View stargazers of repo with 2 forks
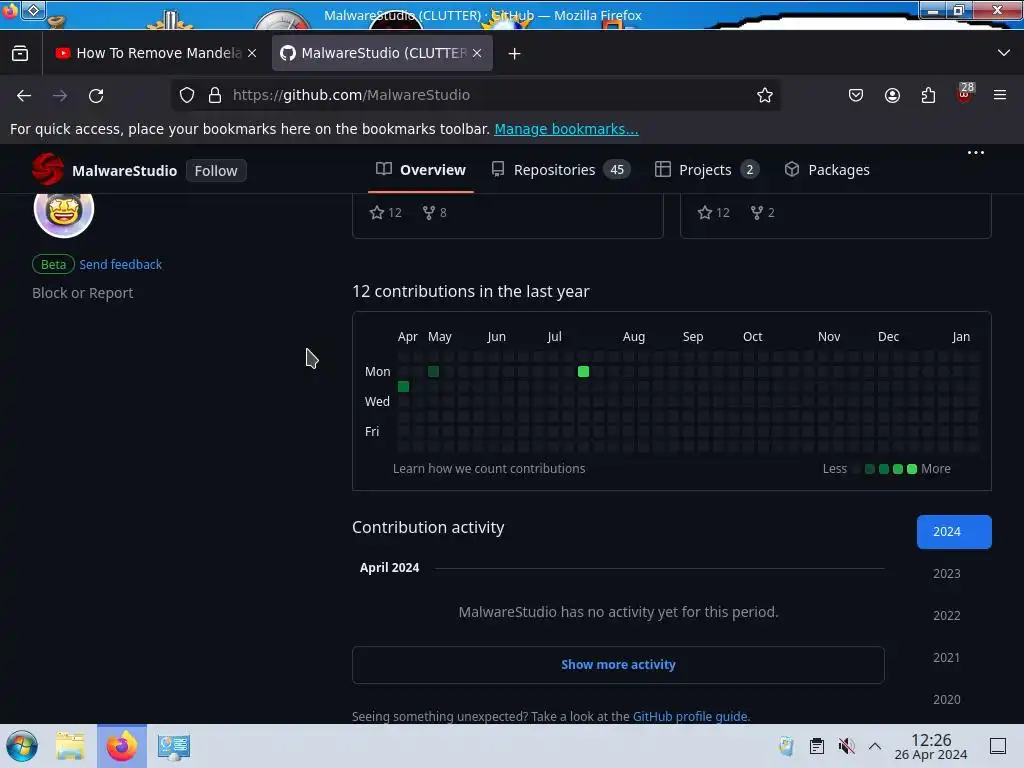This screenshot has height=768, width=1024. pos(714,213)
